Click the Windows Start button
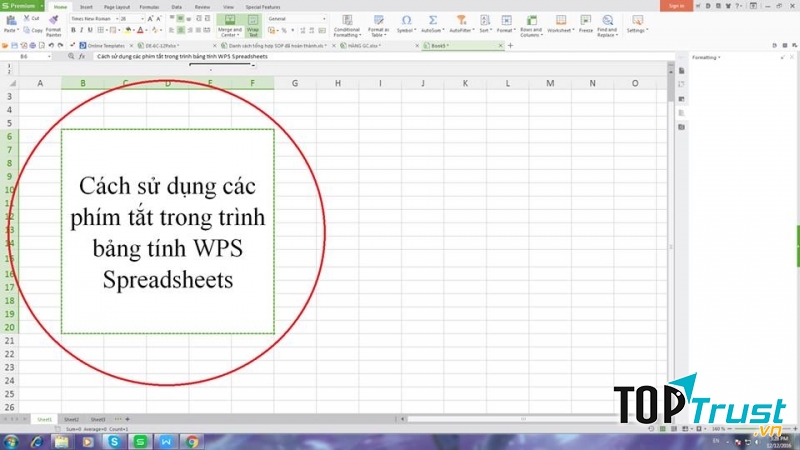Screen dimensions: 800x450 point(10,441)
